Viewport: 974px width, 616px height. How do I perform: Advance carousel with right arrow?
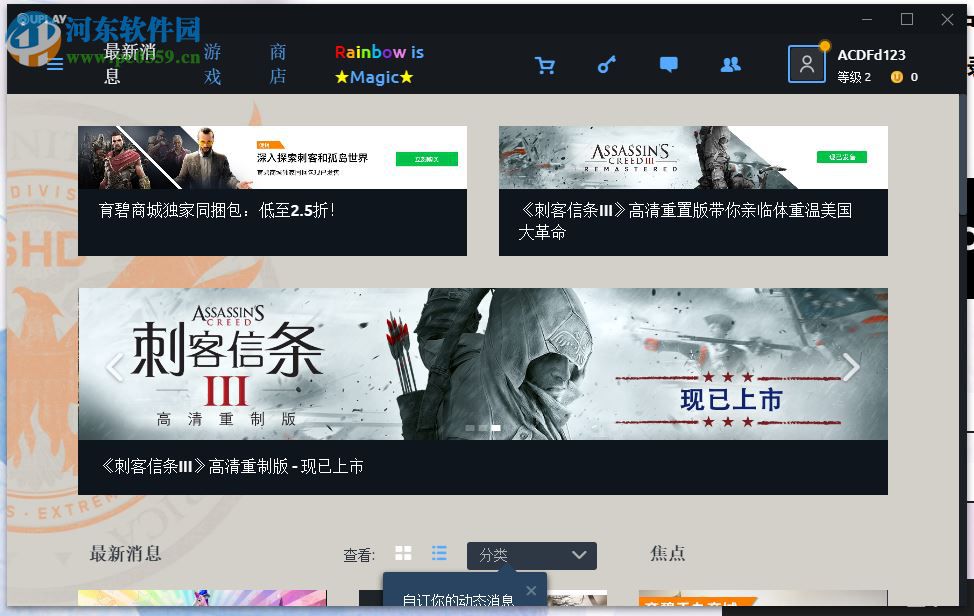pyautogui.click(x=849, y=368)
